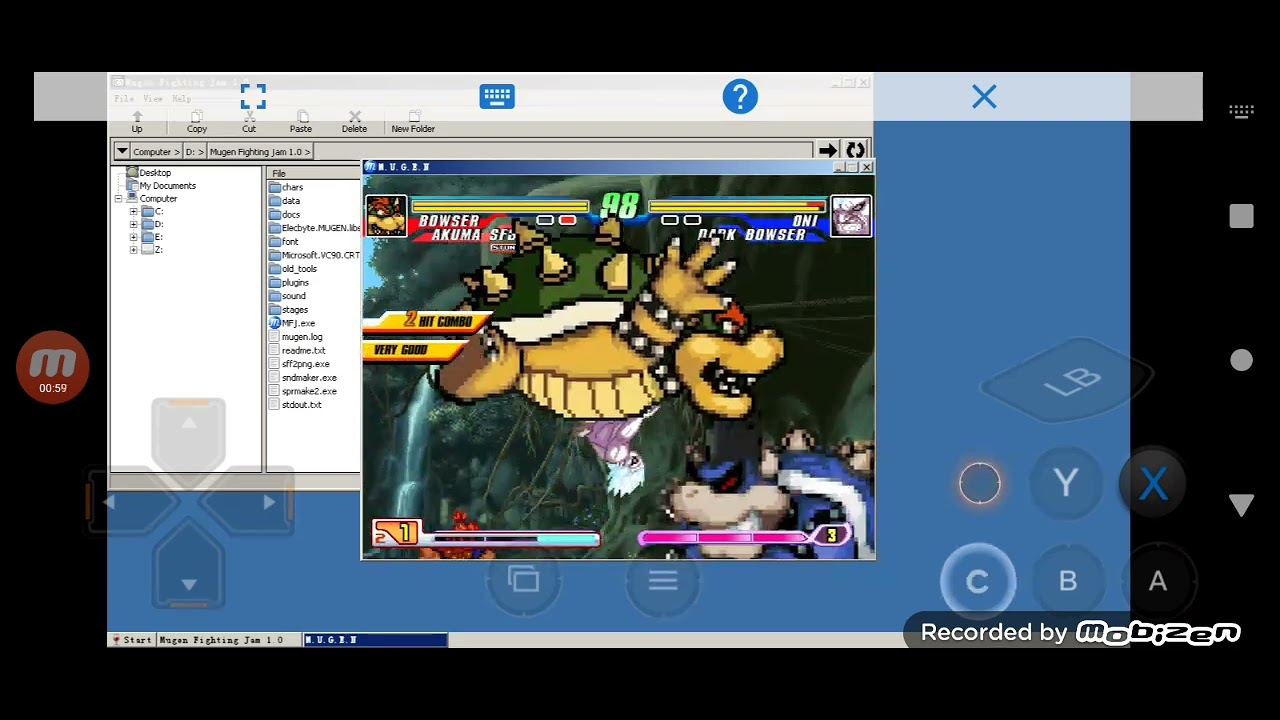Open the File menu
Screen dimensions: 1280x720
tap(124, 99)
